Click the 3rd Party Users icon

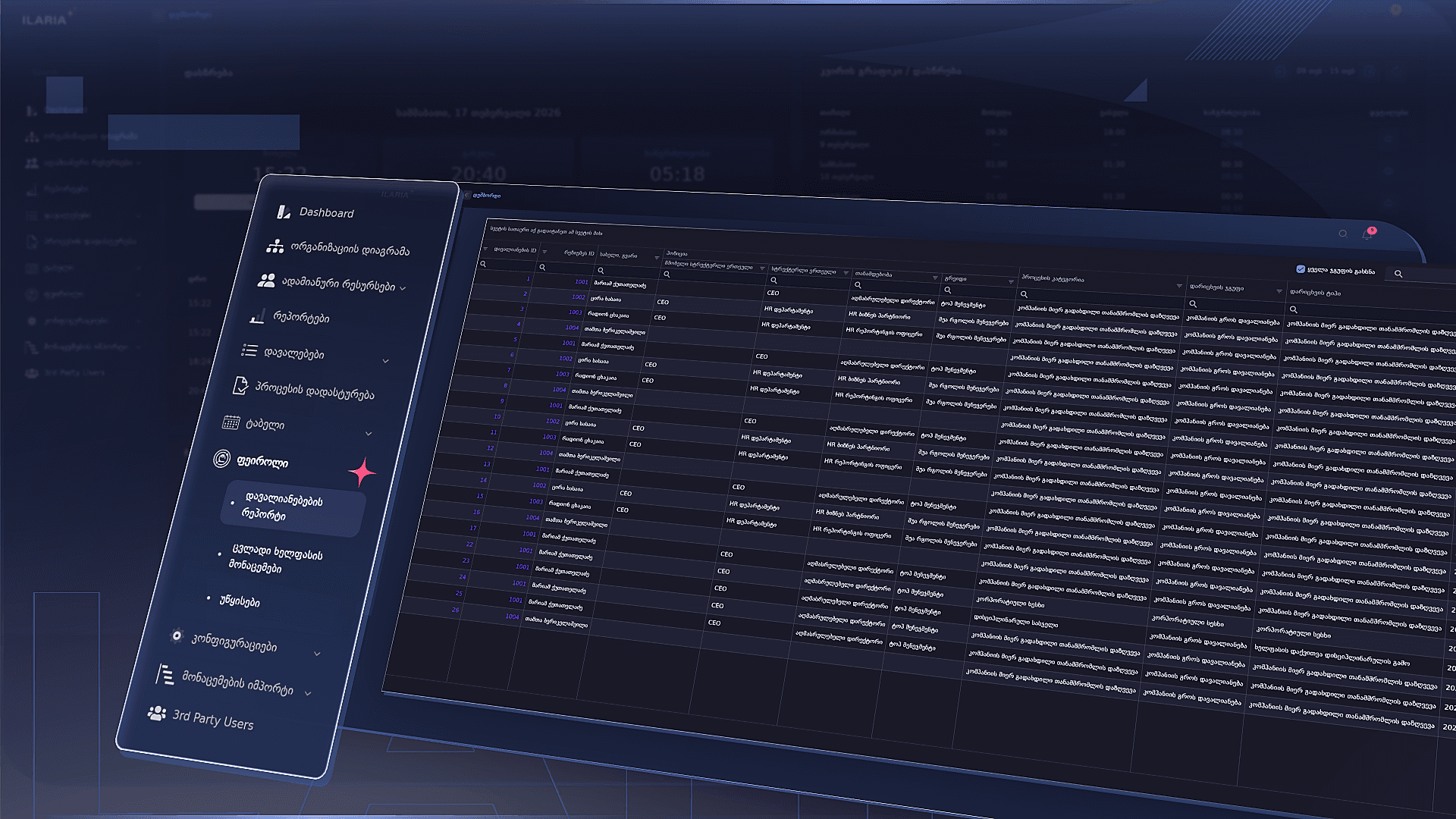click(157, 714)
